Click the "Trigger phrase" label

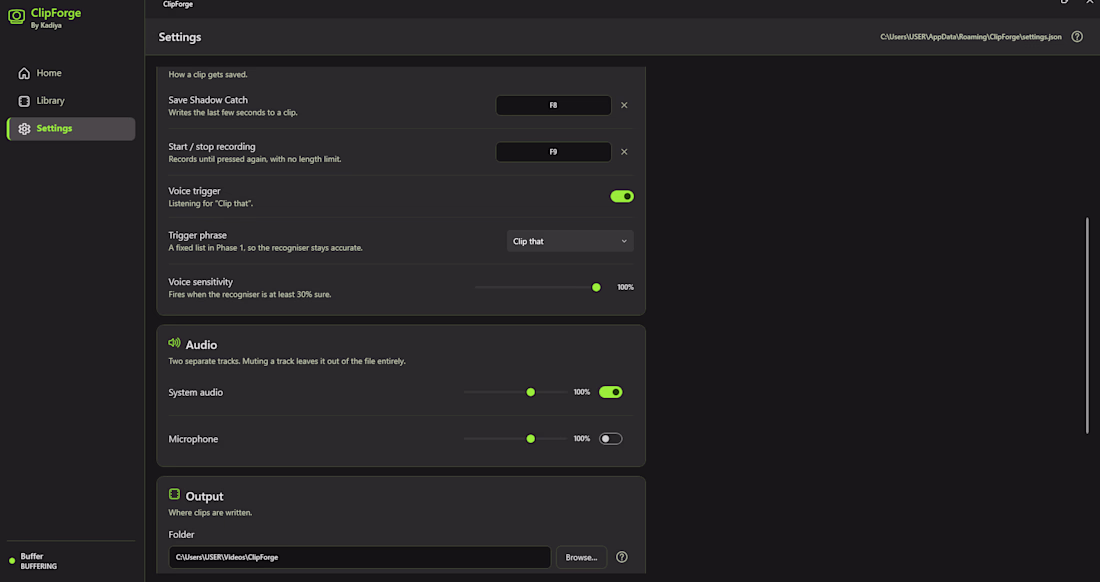(197, 235)
